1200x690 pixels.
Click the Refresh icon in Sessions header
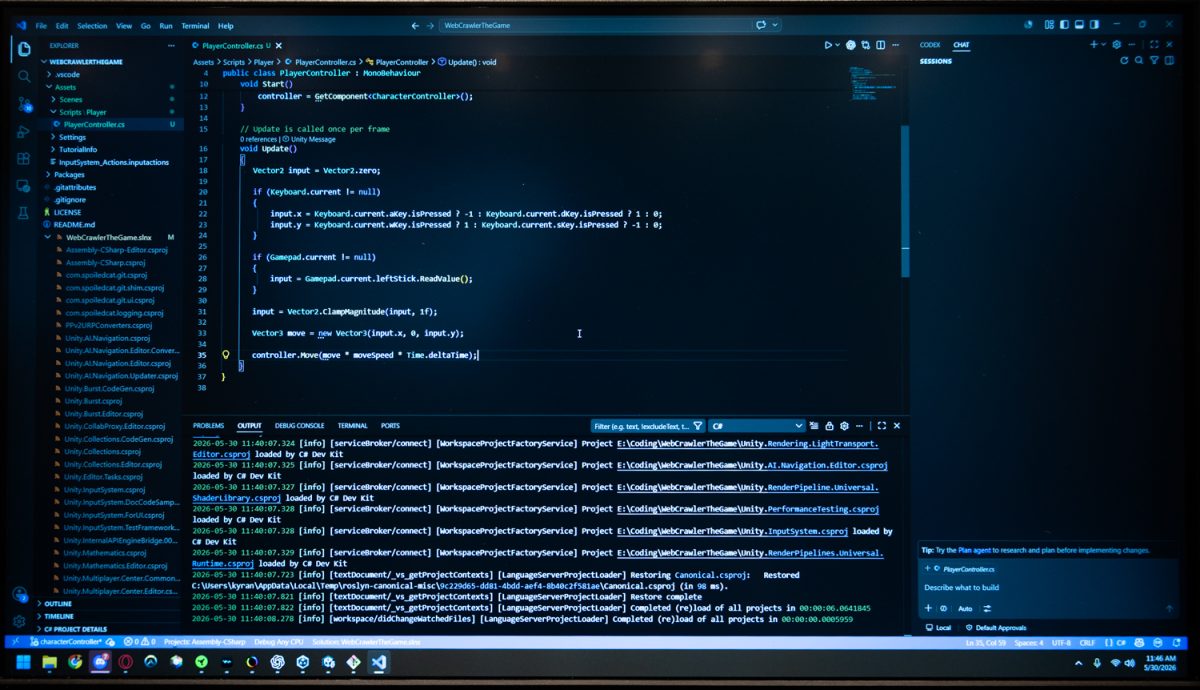click(1124, 61)
